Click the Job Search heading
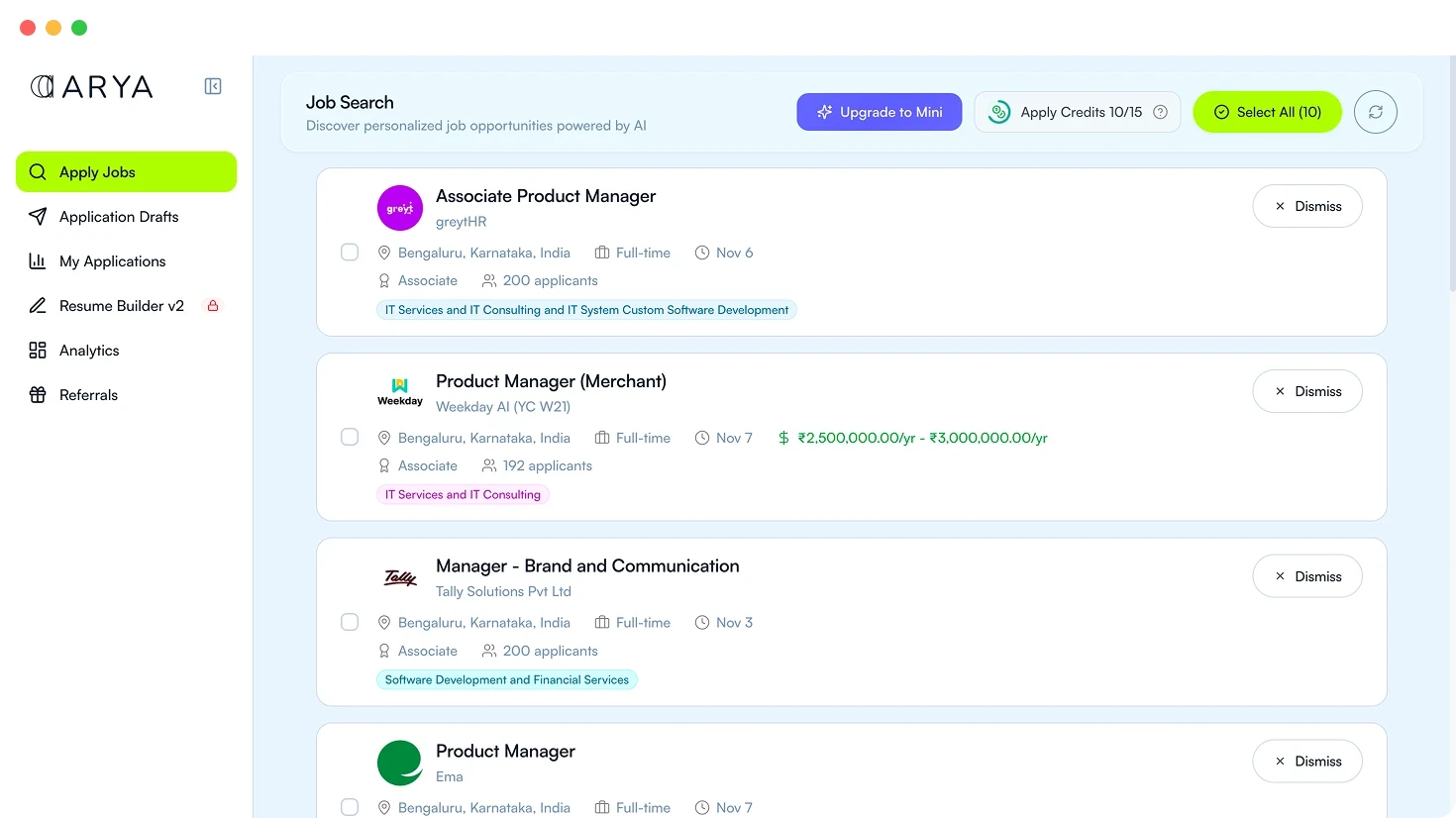This screenshot has width=1456, height=818. pyautogui.click(x=350, y=102)
